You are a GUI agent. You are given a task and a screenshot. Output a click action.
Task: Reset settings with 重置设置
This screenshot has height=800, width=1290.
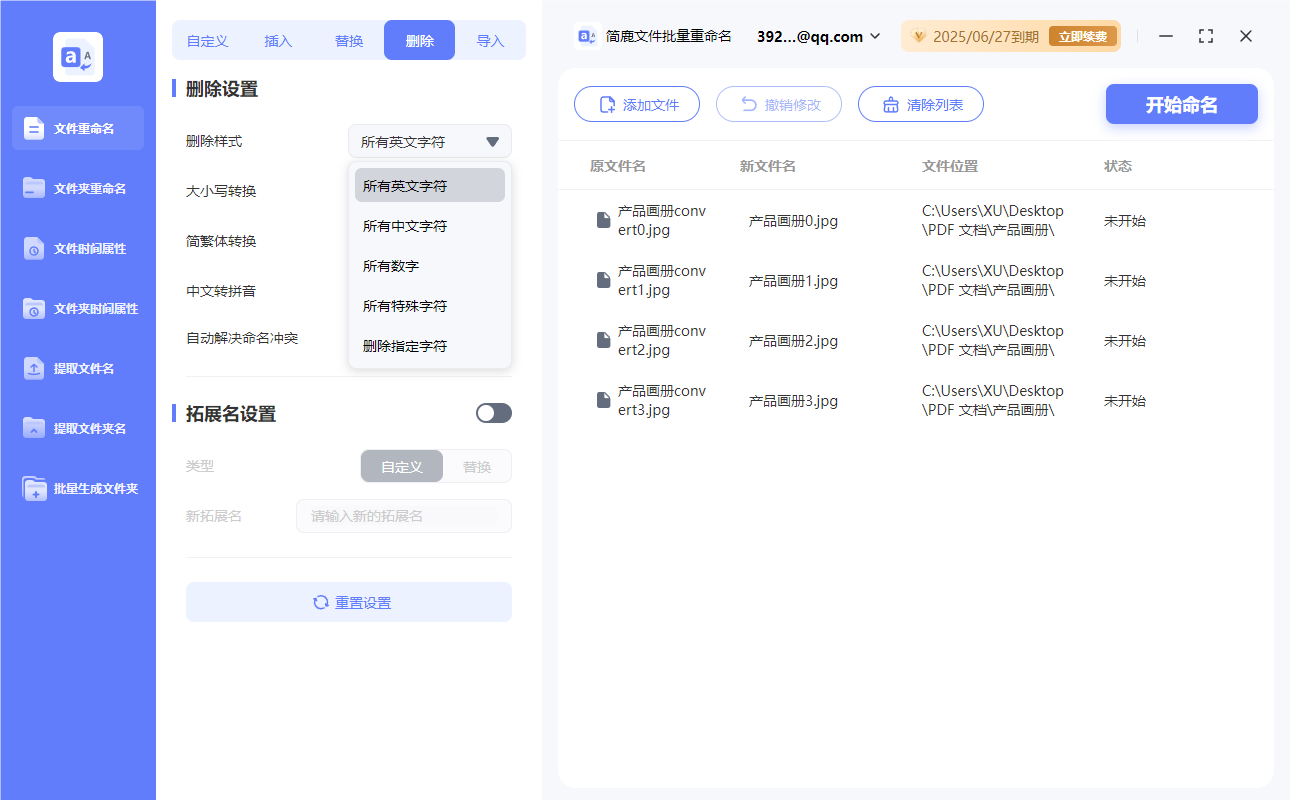point(348,601)
